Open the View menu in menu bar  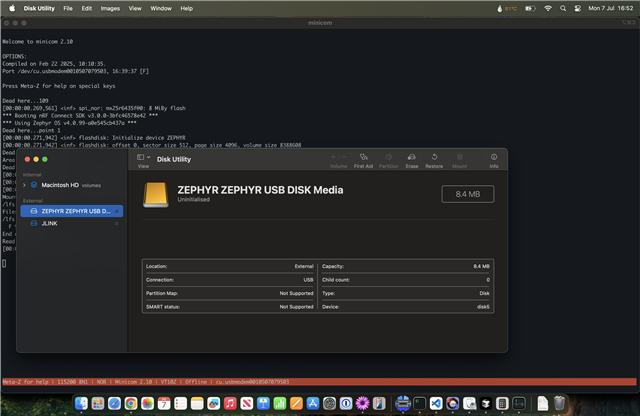click(x=135, y=8)
